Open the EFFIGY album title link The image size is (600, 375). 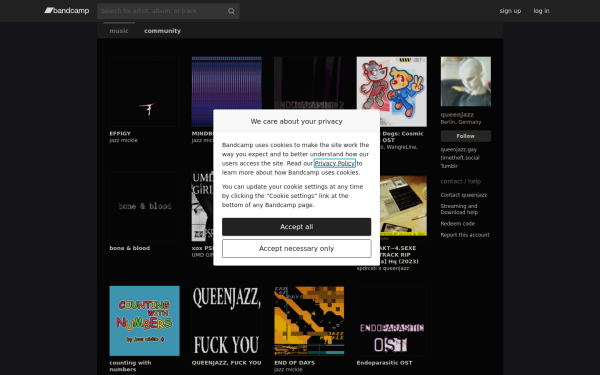[120, 134]
